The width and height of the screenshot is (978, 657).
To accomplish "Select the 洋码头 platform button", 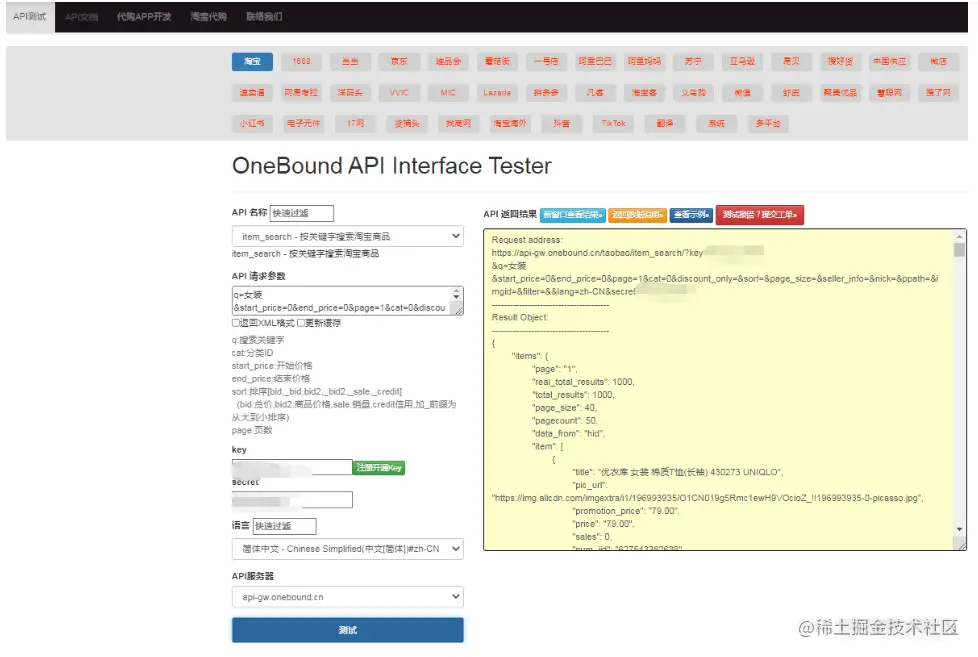I will [350, 92].
